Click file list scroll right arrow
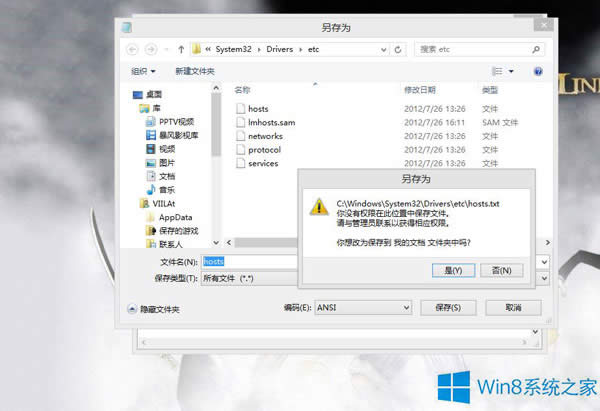The height and width of the screenshot is (411, 600). [548, 242]
